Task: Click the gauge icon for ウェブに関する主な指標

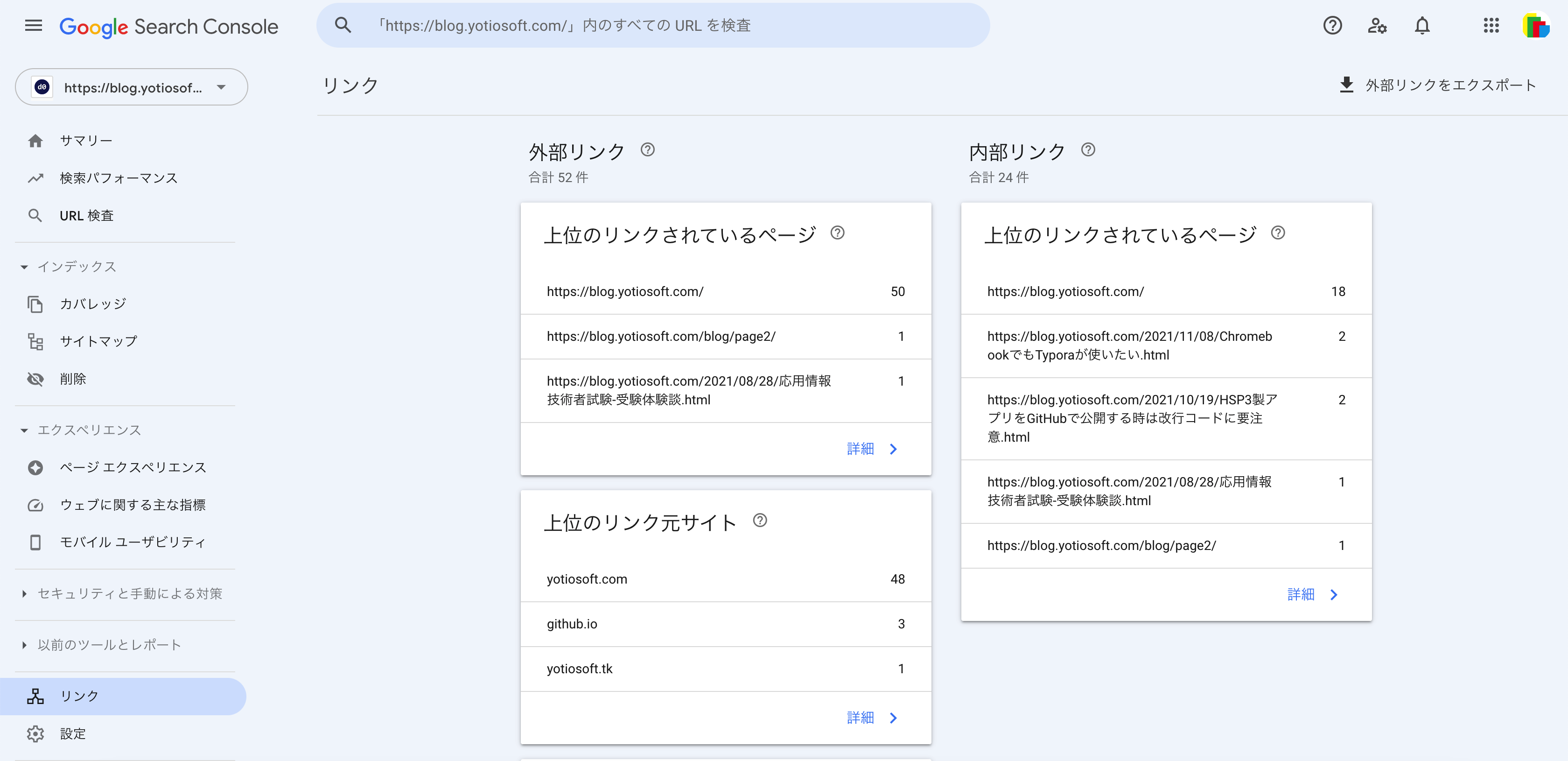Action: click(35, 505)
